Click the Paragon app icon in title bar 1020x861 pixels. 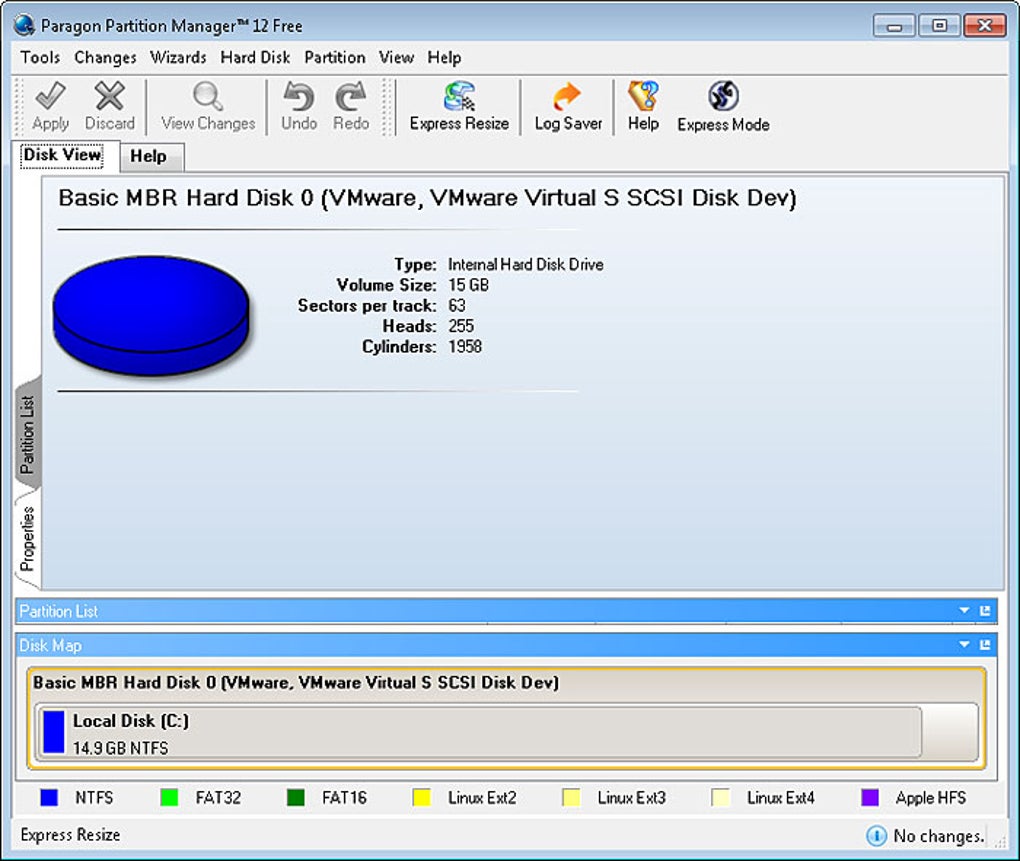click(x=24, y=25)
